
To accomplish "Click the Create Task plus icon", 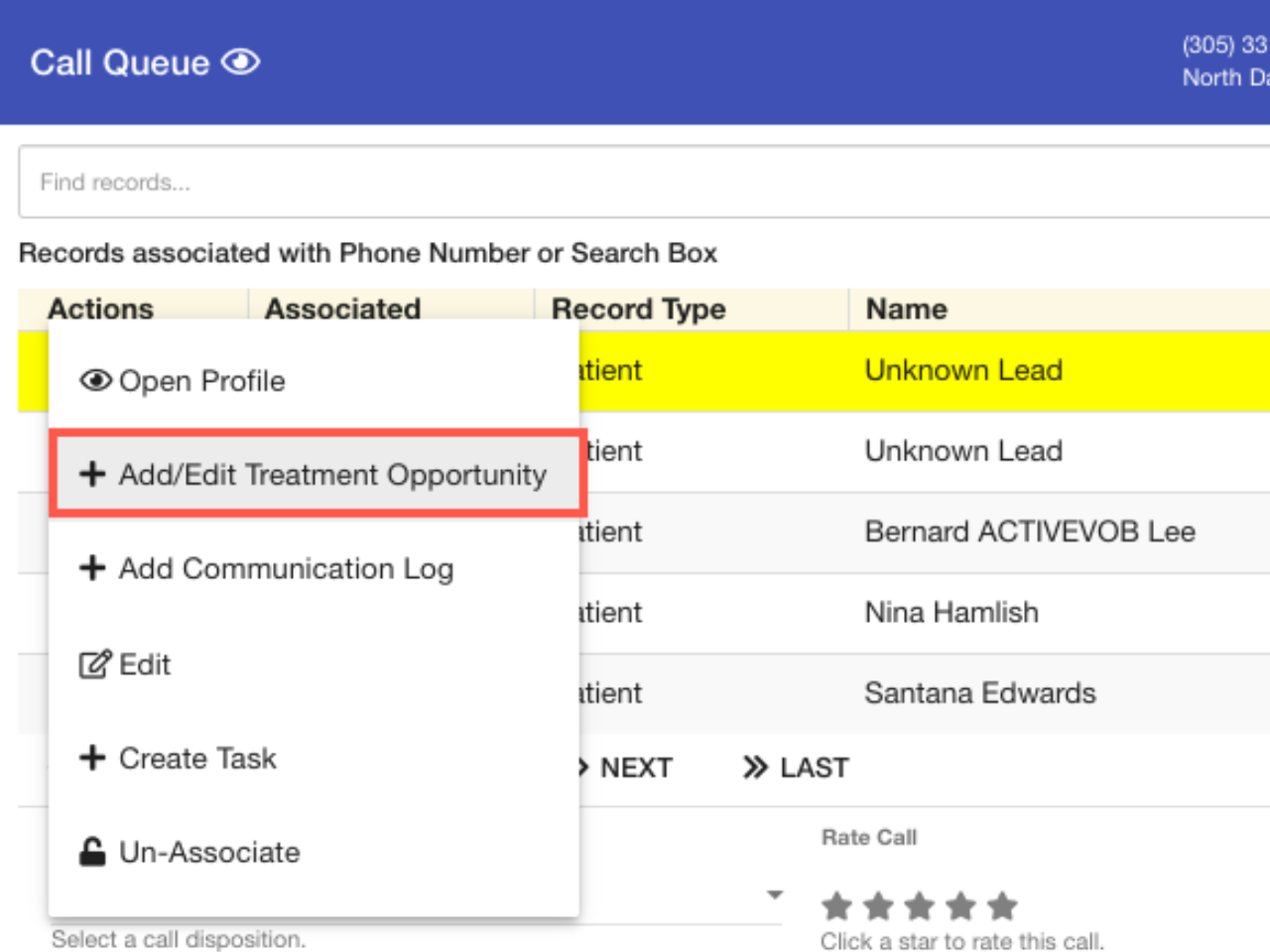I will pyautogui.click(x=92, y=758).
